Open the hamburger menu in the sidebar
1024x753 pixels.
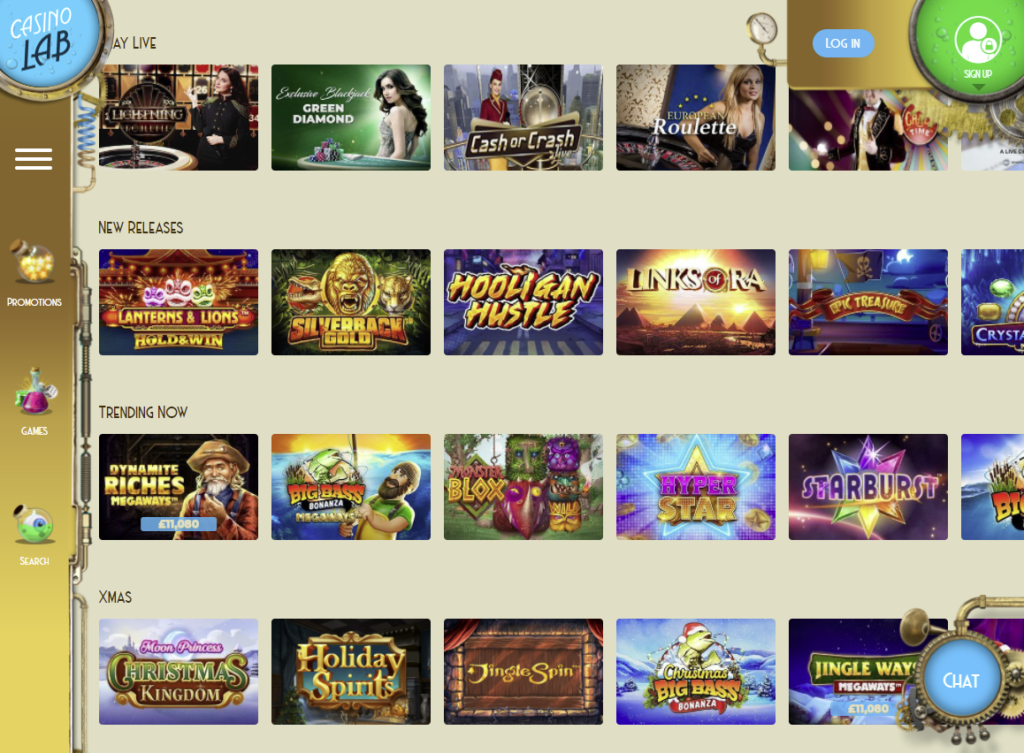pyautogui.click(x=33, y=159)
